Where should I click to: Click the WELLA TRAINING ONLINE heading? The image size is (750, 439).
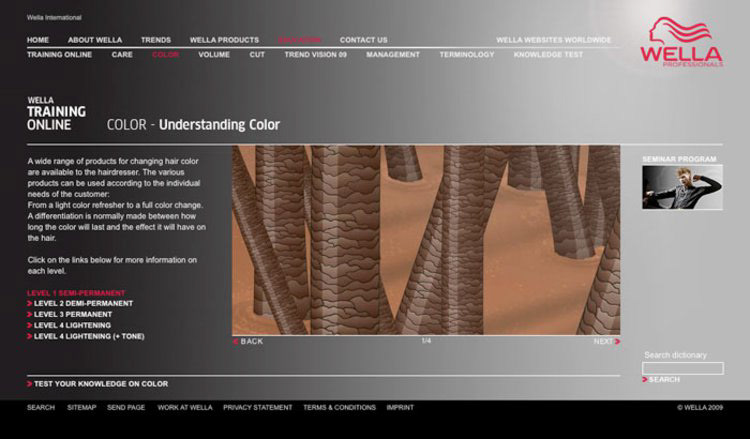click(56, 114)
